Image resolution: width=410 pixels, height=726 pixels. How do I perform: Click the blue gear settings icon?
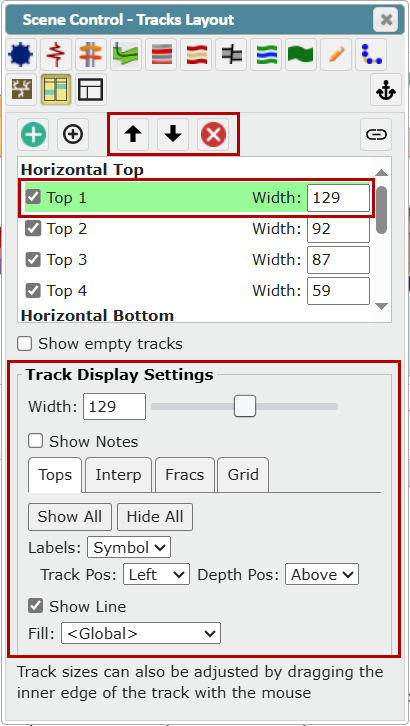(x=20, y=55)
